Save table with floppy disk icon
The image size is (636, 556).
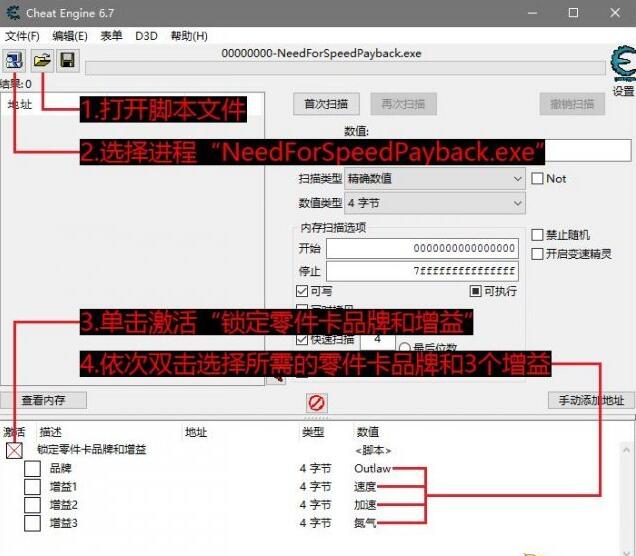point(67,61)
